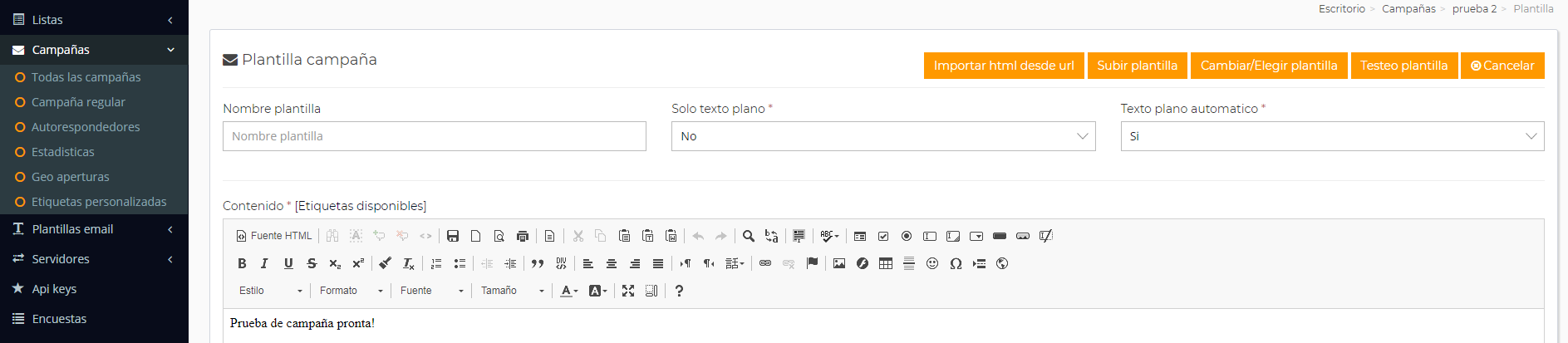1568x343 pixels.
Task: Expand Plantillas email sidebar menu
Action: (94, 229)
